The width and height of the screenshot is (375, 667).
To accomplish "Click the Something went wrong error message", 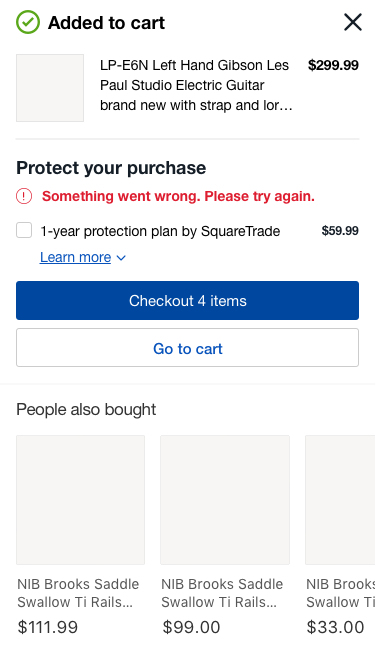I will tap(178, 196).
